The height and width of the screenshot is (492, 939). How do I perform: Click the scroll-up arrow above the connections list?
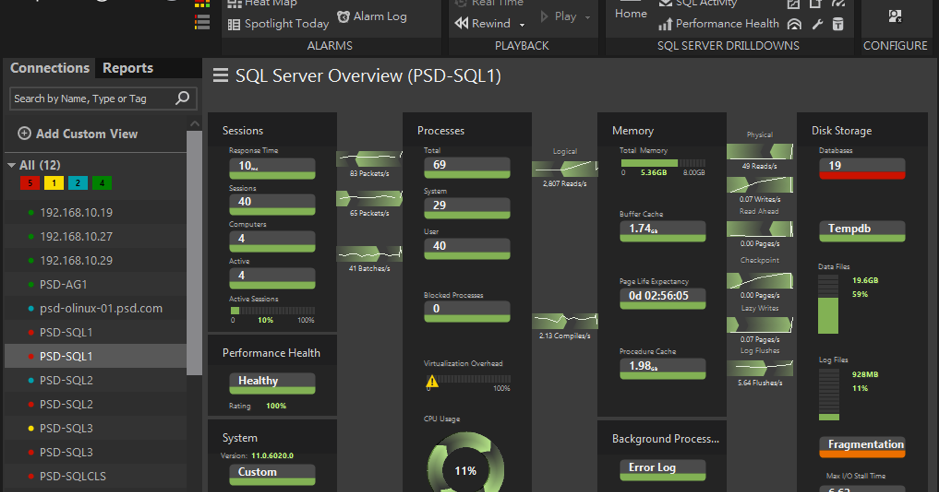click(194, 123)
